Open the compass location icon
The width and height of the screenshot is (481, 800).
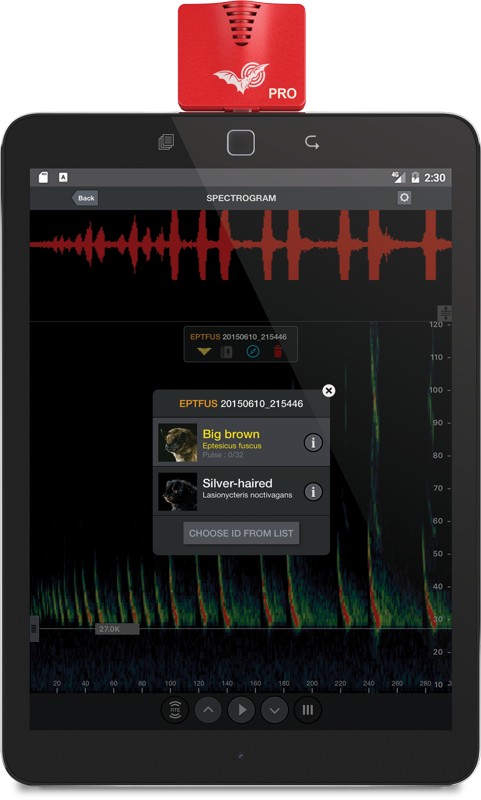point(253,351)
